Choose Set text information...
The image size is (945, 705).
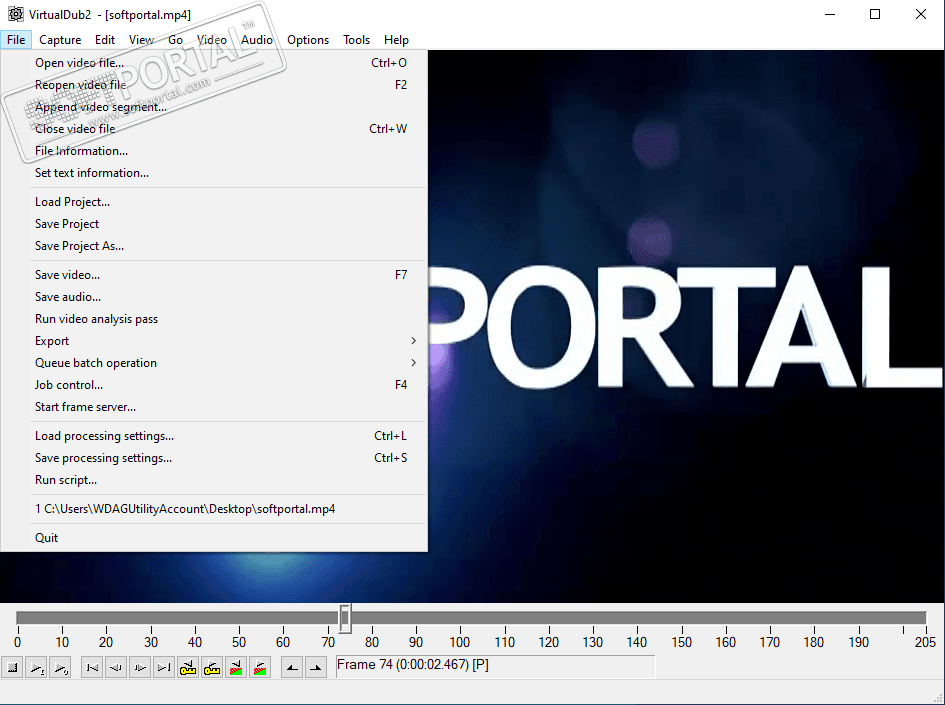214,173
